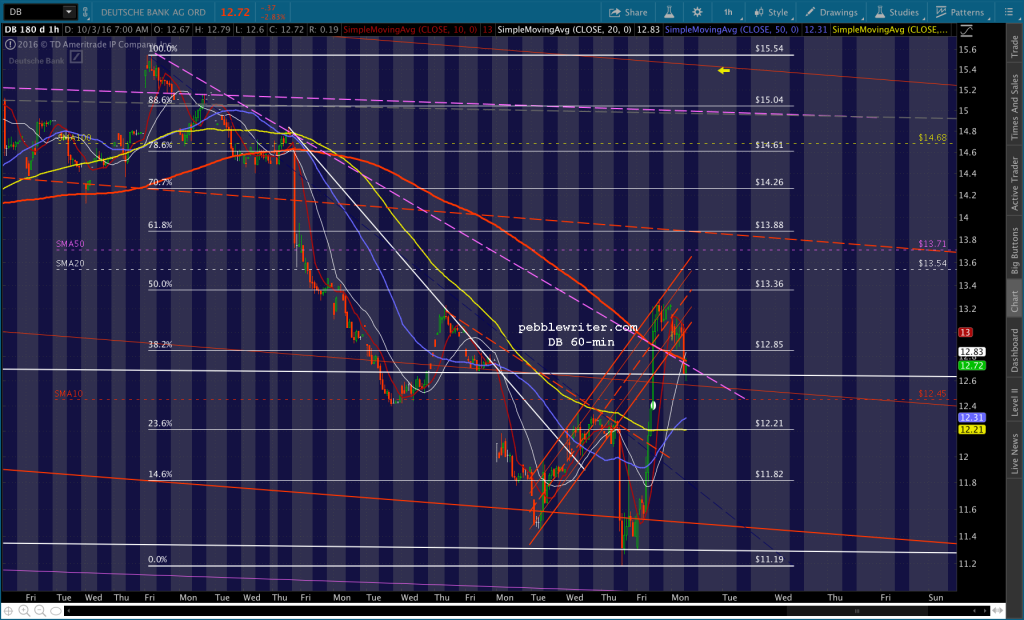The width and height of the screenshot is (1024, 620).
Task: Click the red 13 price axis bubble
Action: coord(965,333)
